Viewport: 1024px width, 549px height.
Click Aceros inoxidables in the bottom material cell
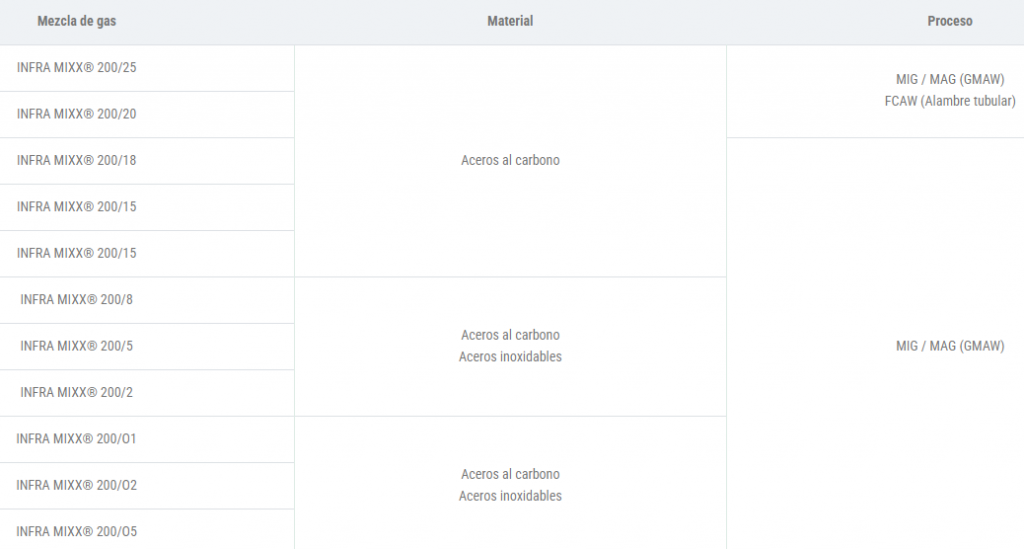tap(510, 496)
